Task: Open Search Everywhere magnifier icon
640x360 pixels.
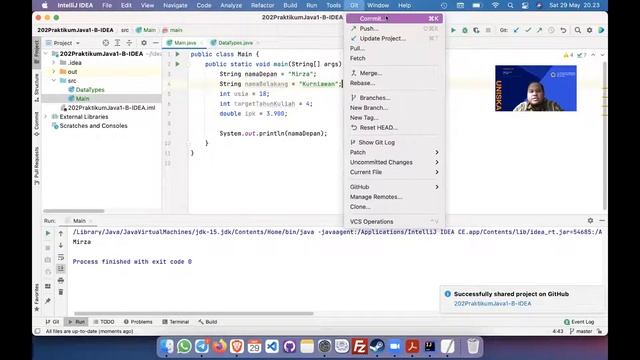Action: pyautogui.click(x=578, y=30)
